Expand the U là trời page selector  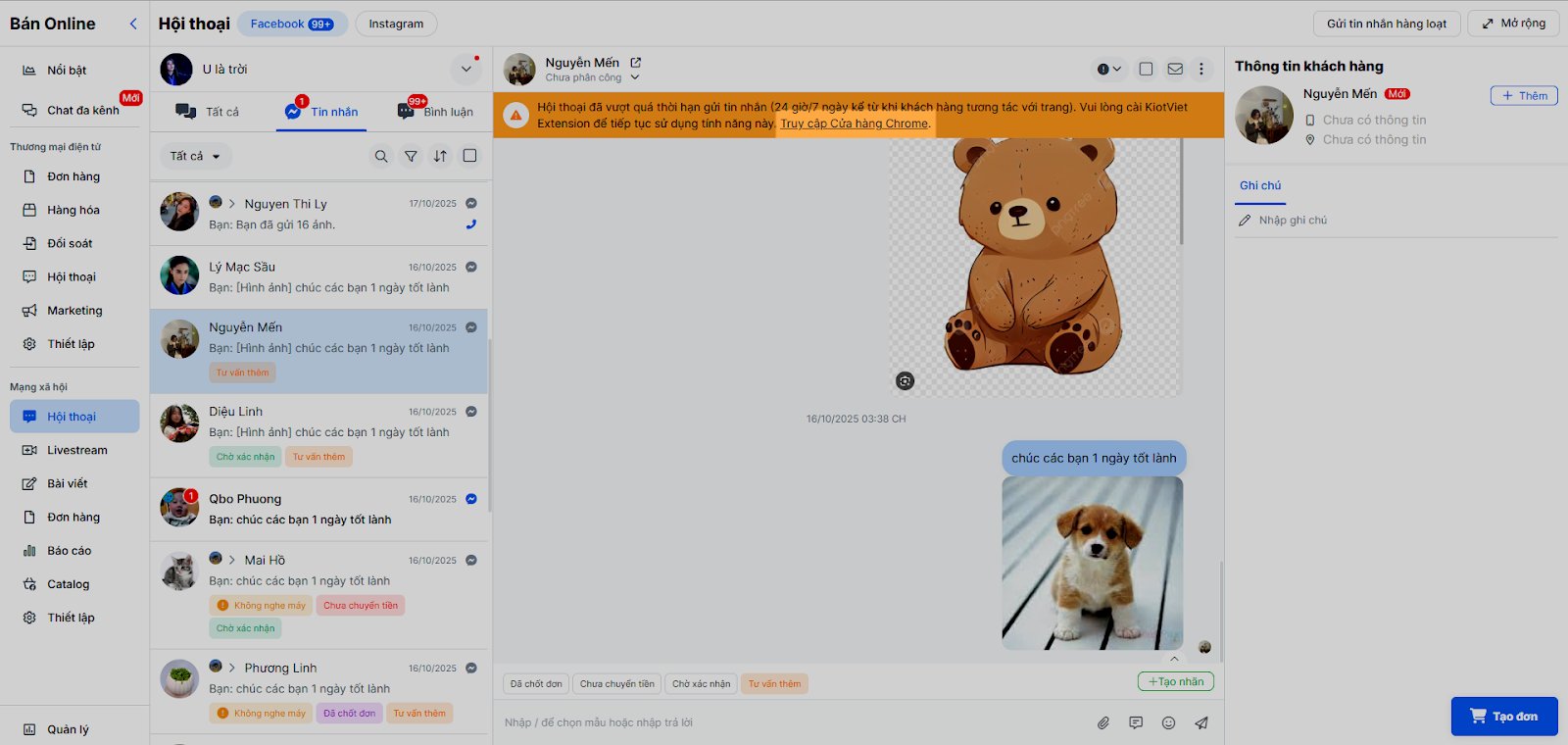click(466, 70)
